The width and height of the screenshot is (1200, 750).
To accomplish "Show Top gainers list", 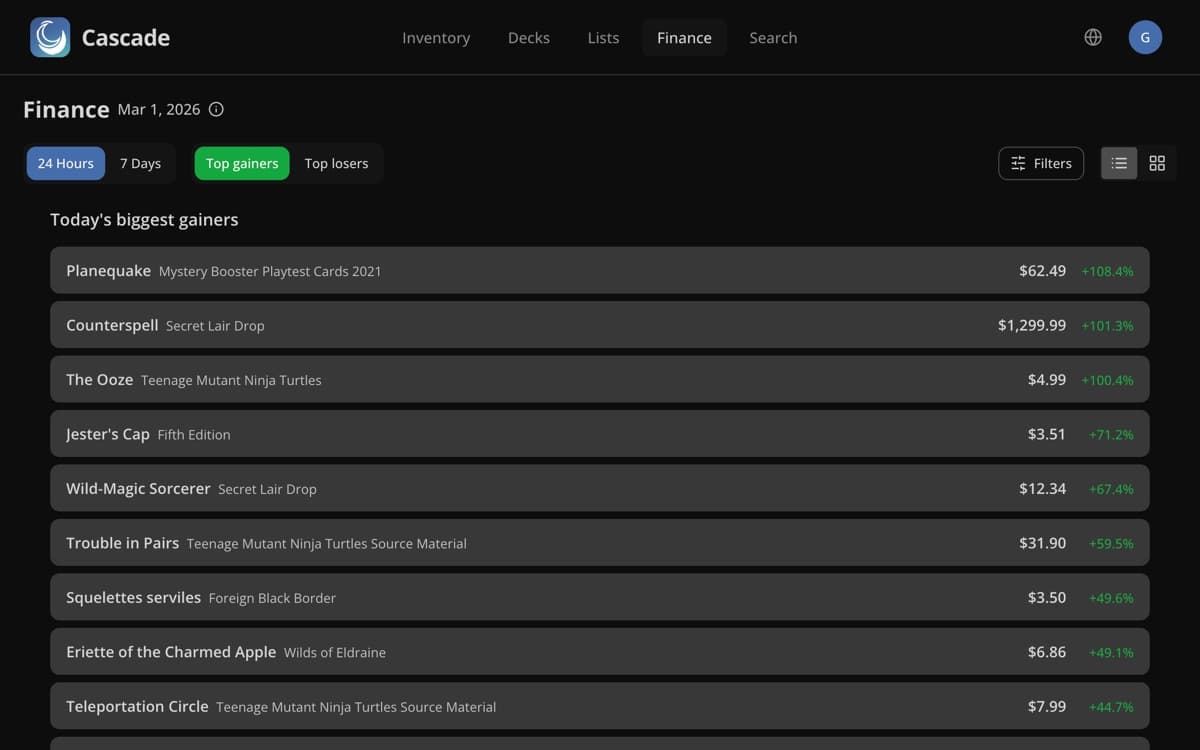I will pyautogui.click(x=242, y=163).
